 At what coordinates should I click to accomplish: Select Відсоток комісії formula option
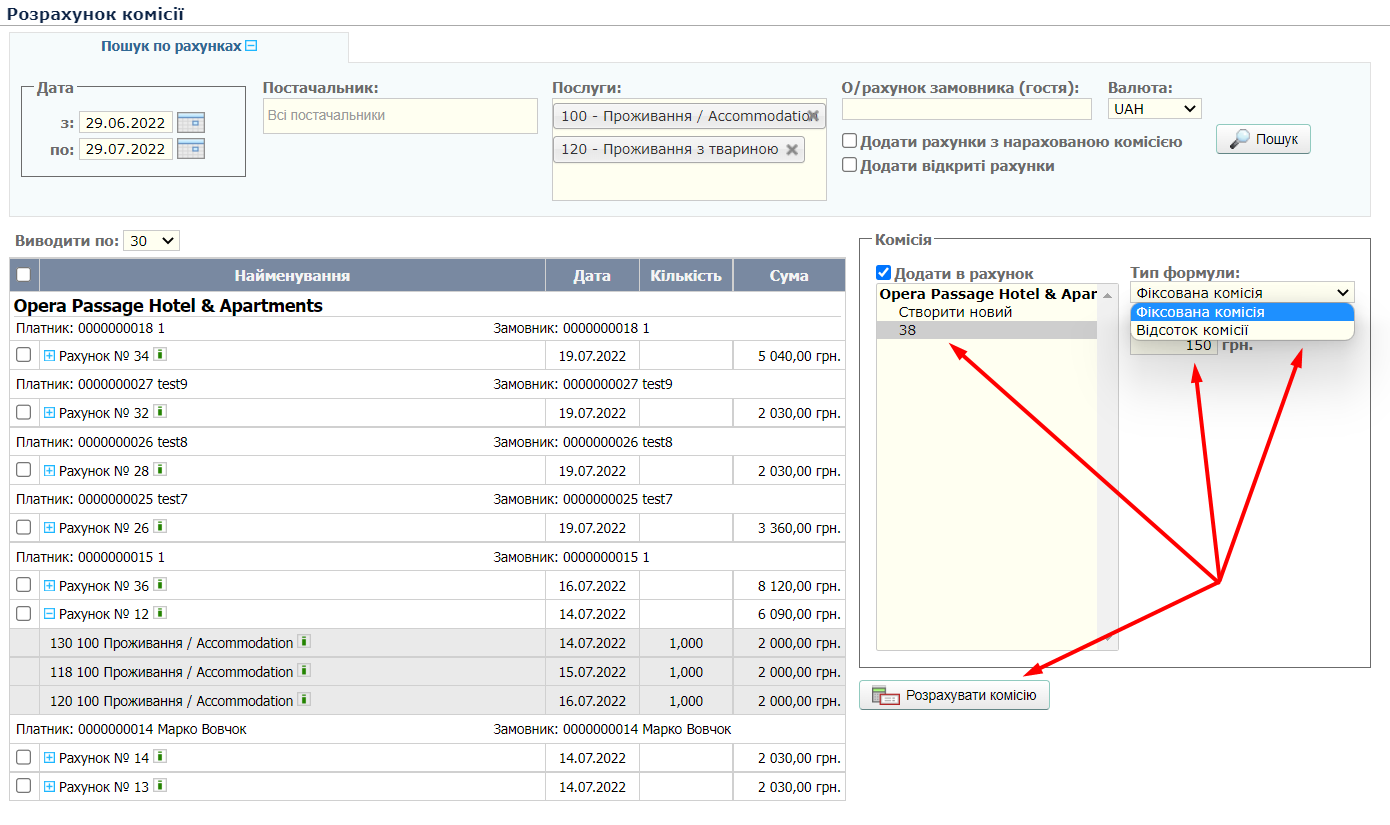[x=1192, y=330]
